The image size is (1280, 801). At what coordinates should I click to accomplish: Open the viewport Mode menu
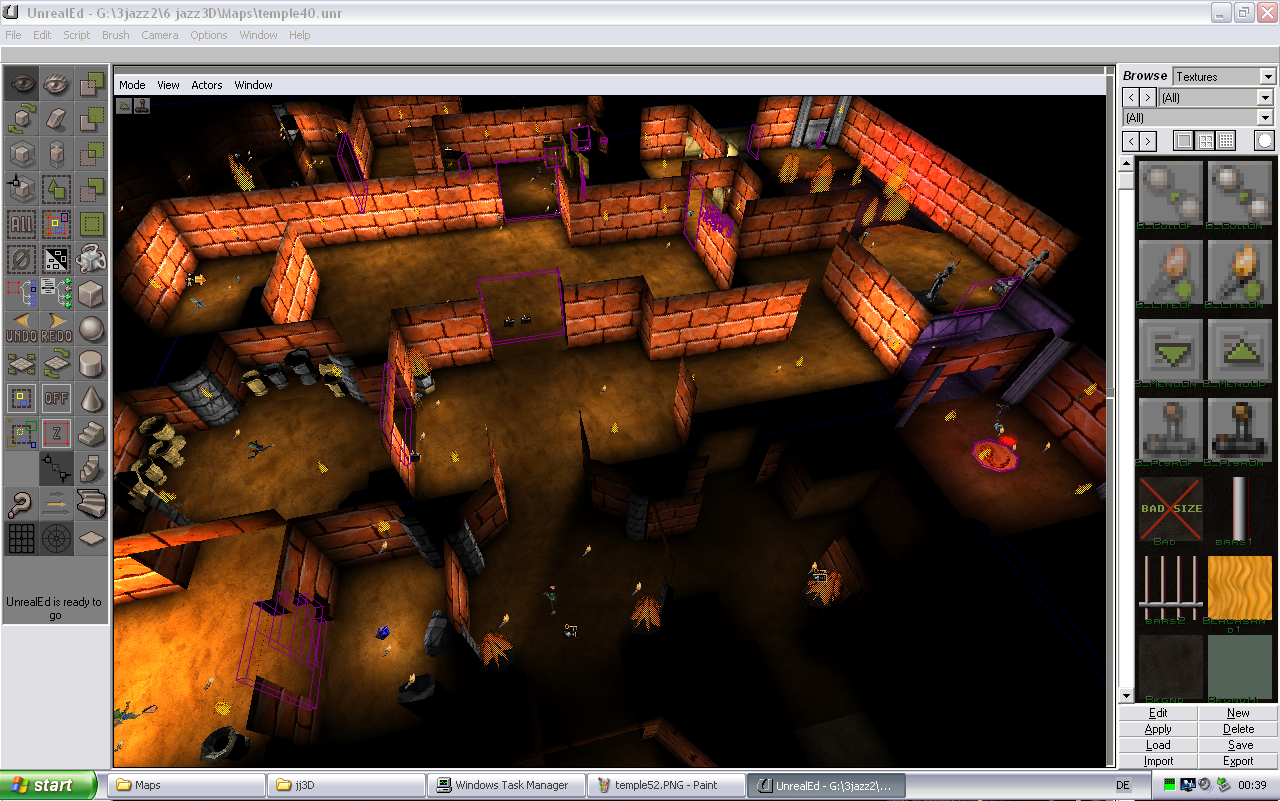[132, 85]
